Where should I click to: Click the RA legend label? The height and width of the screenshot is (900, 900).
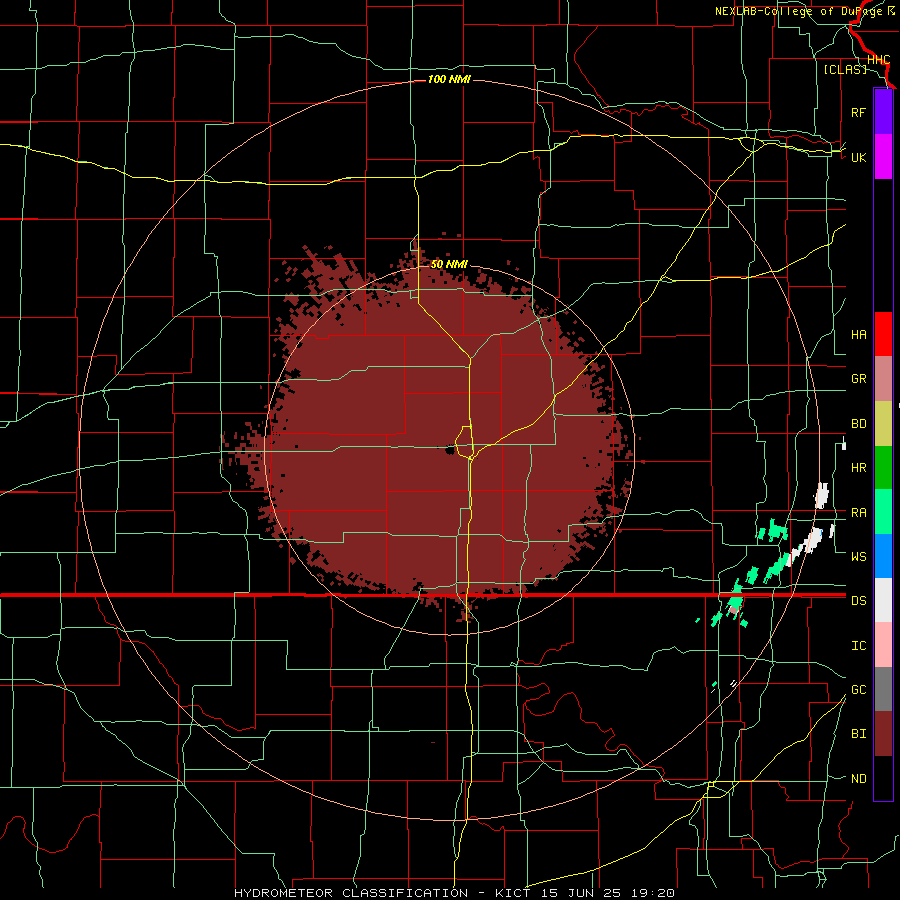(858, 513)
